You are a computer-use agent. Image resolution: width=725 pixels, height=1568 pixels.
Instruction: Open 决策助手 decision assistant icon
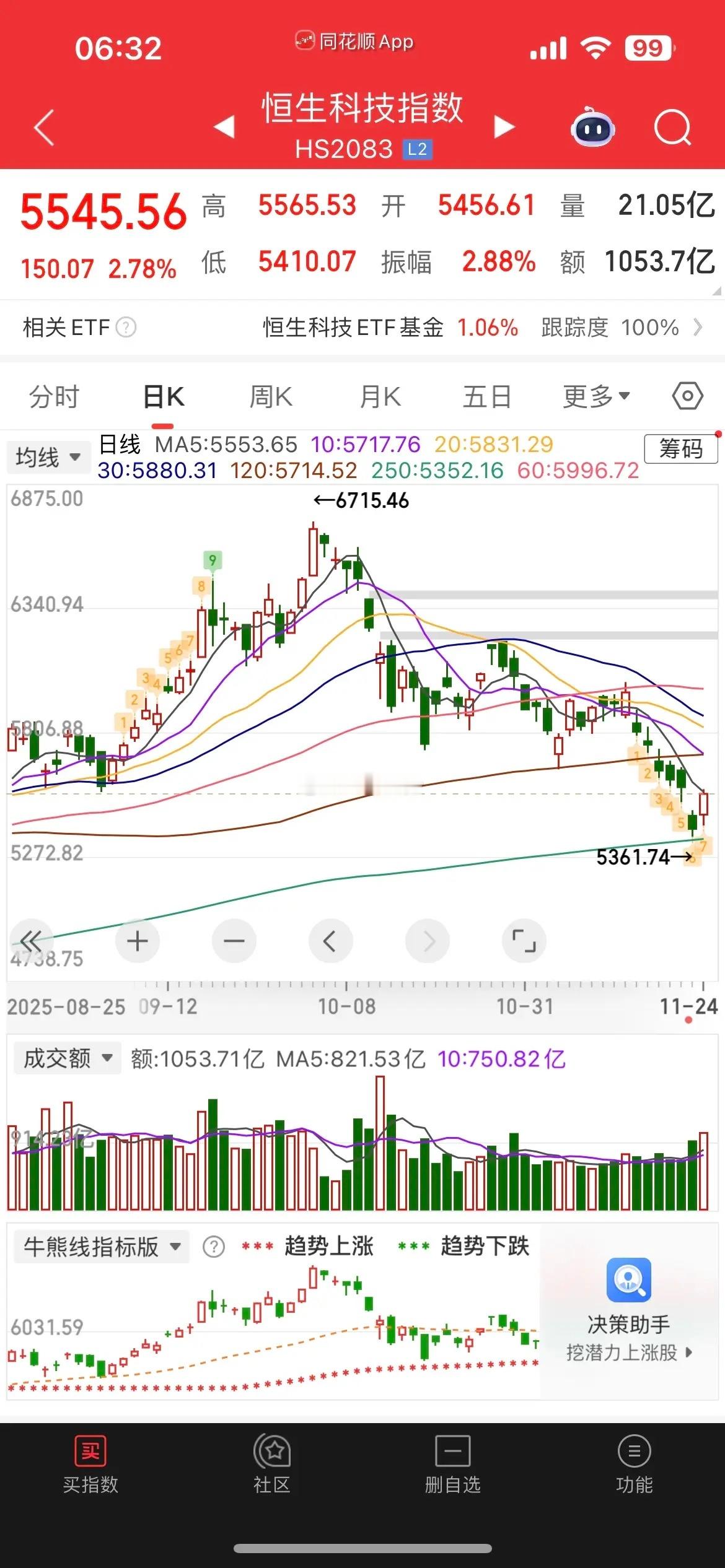click(x=629, y=1280)
